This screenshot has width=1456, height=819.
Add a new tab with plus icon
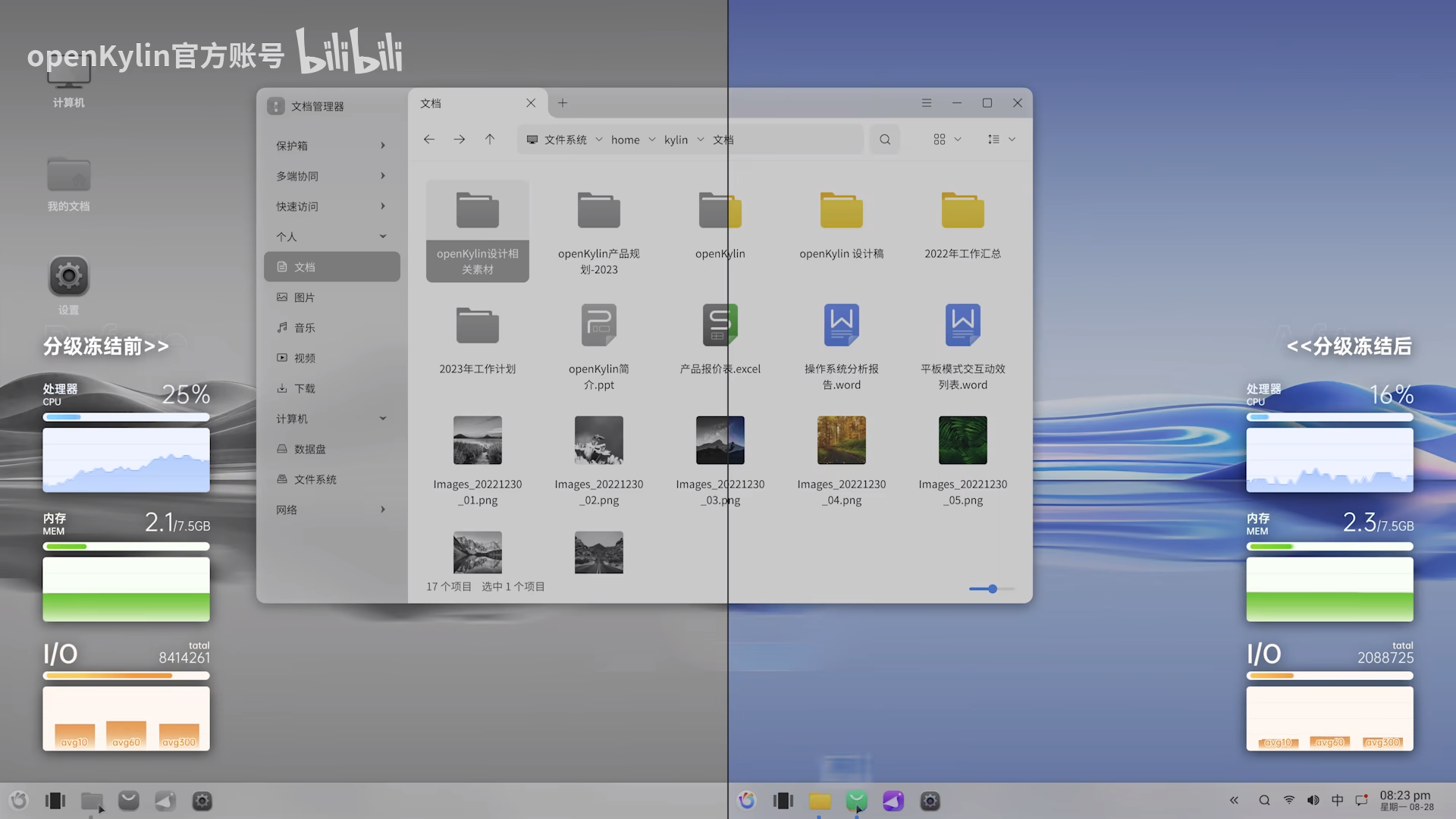click(563, 103)
